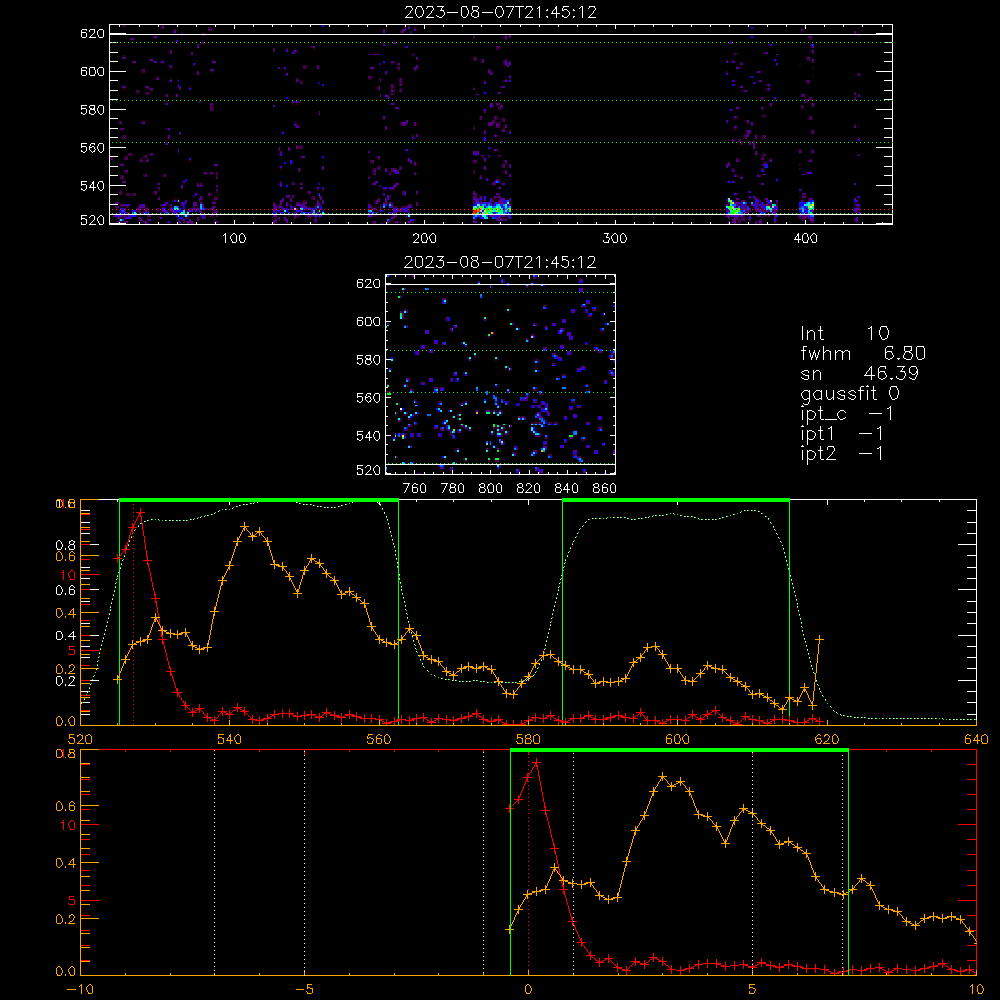Click x-axis label '820' of the middle image
This screenshot has height=1000, width=1000.
[x=529, y=488]
